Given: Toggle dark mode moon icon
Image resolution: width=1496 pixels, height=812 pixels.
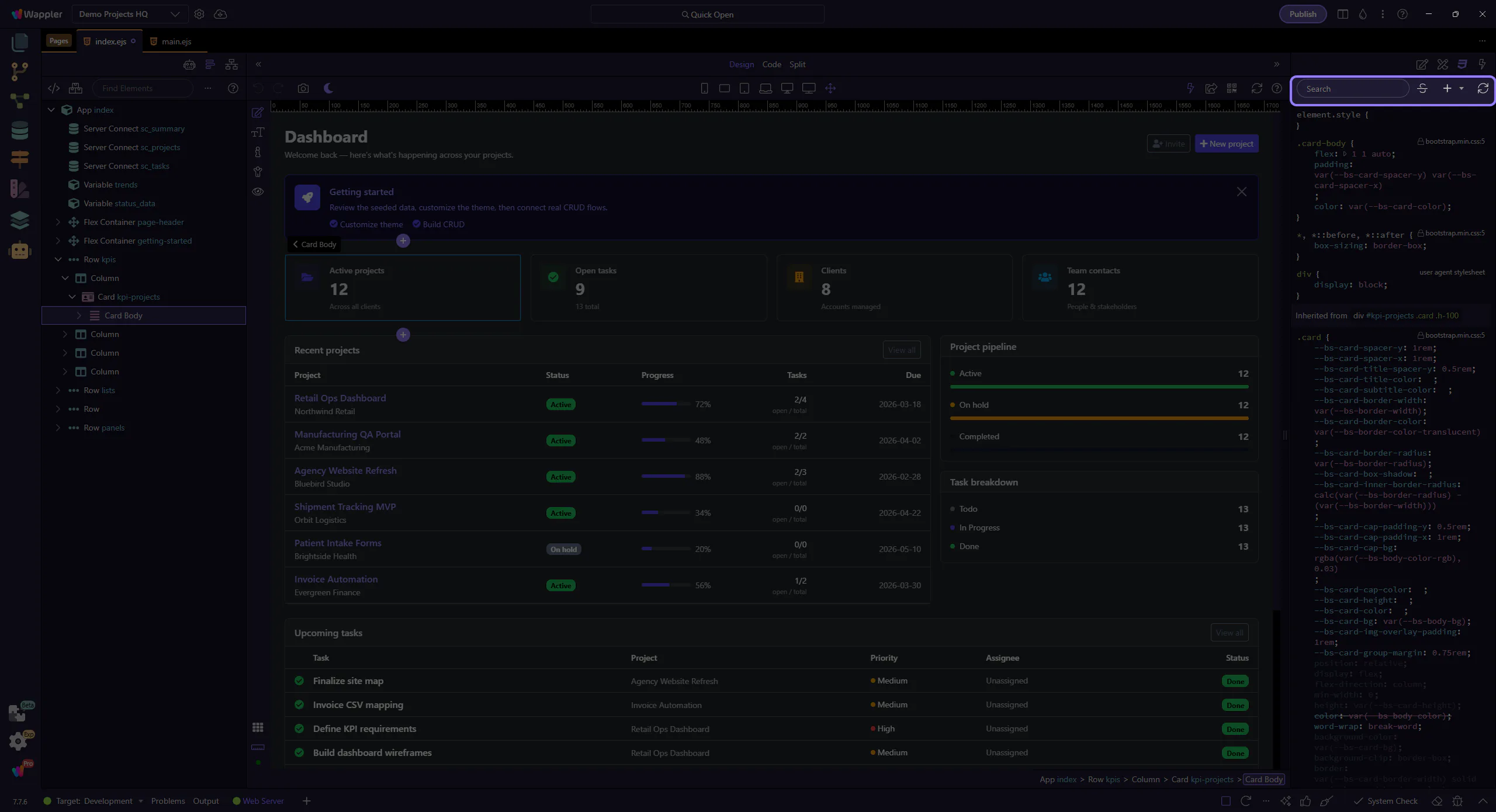Looking at the screenshot, I should [328, 88].
